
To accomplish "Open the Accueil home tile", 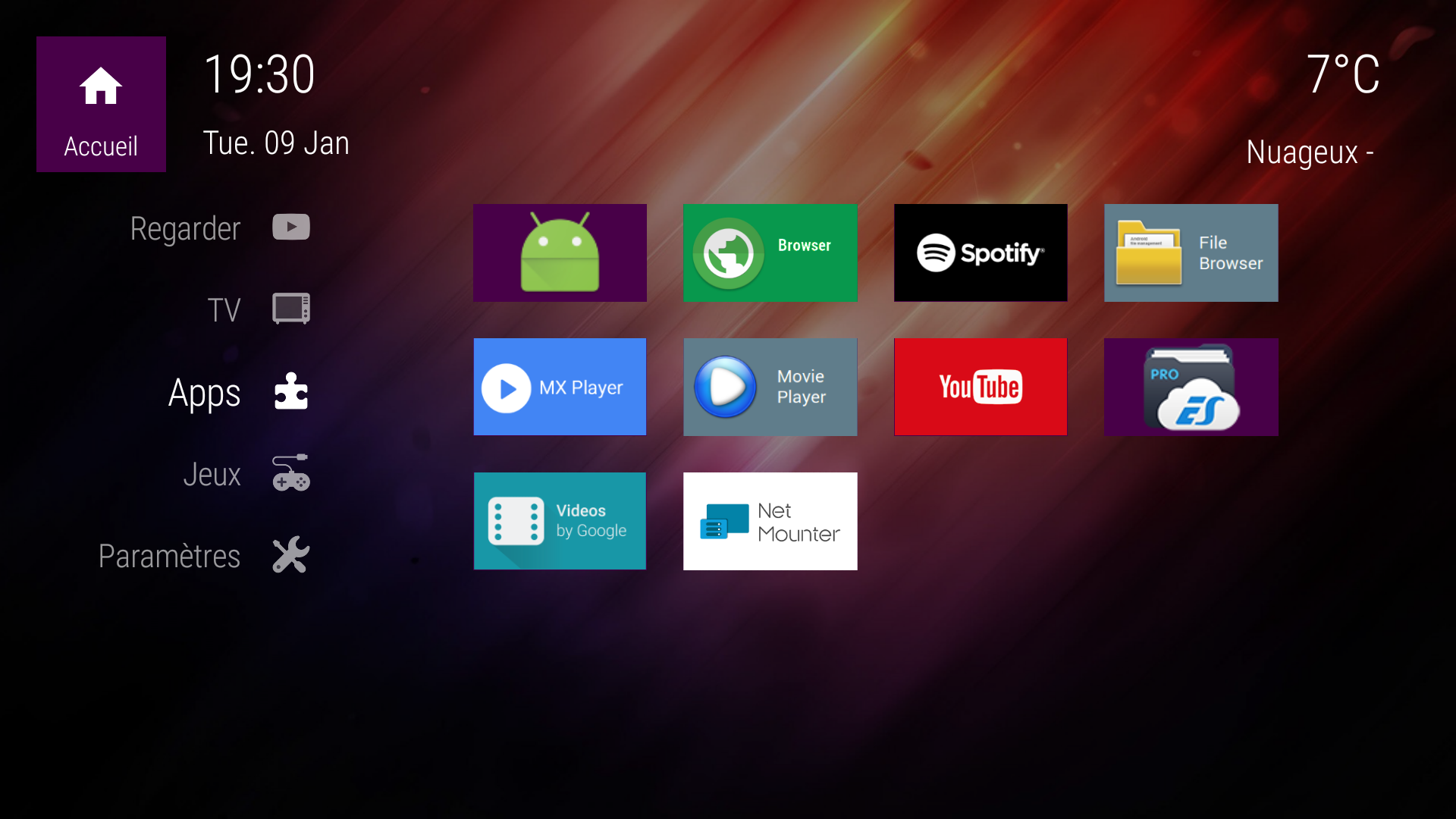I will (101, 104).
